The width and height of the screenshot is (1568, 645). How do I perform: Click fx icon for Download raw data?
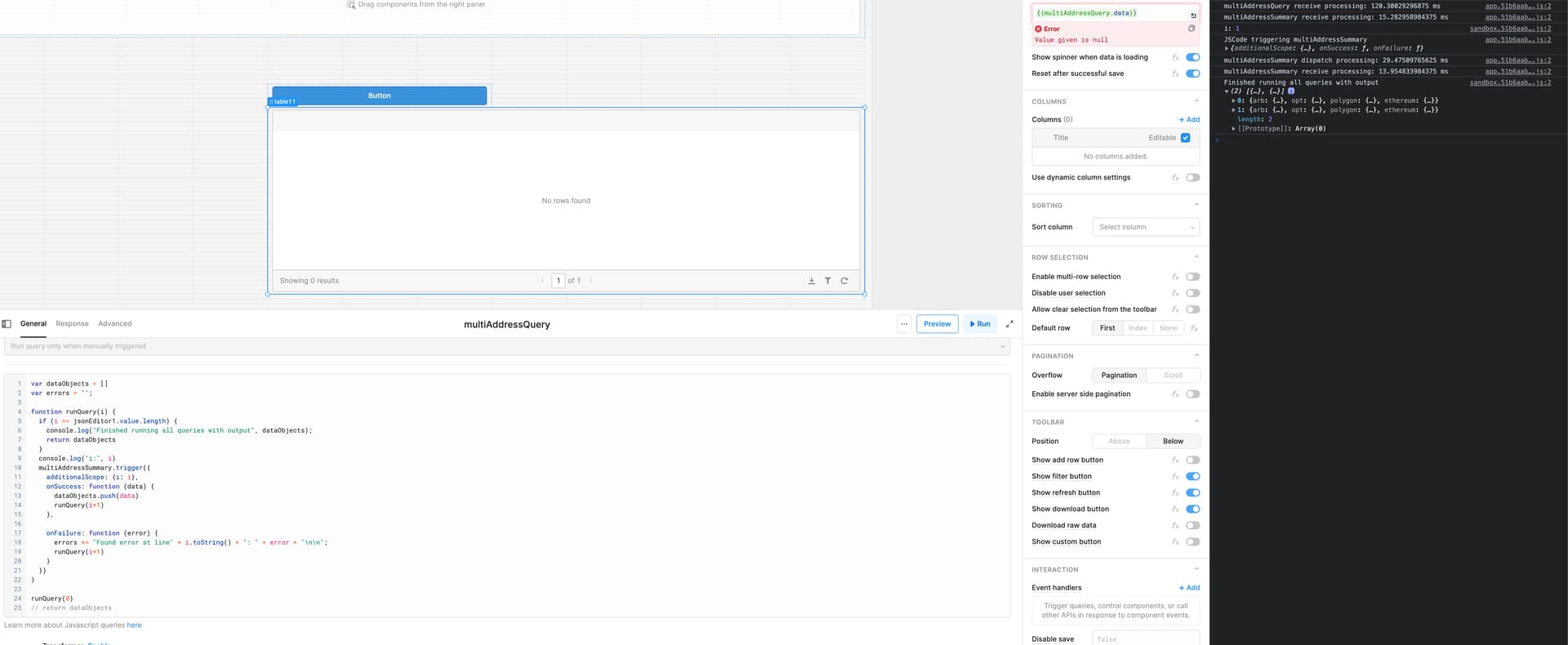coord(1175,526)
